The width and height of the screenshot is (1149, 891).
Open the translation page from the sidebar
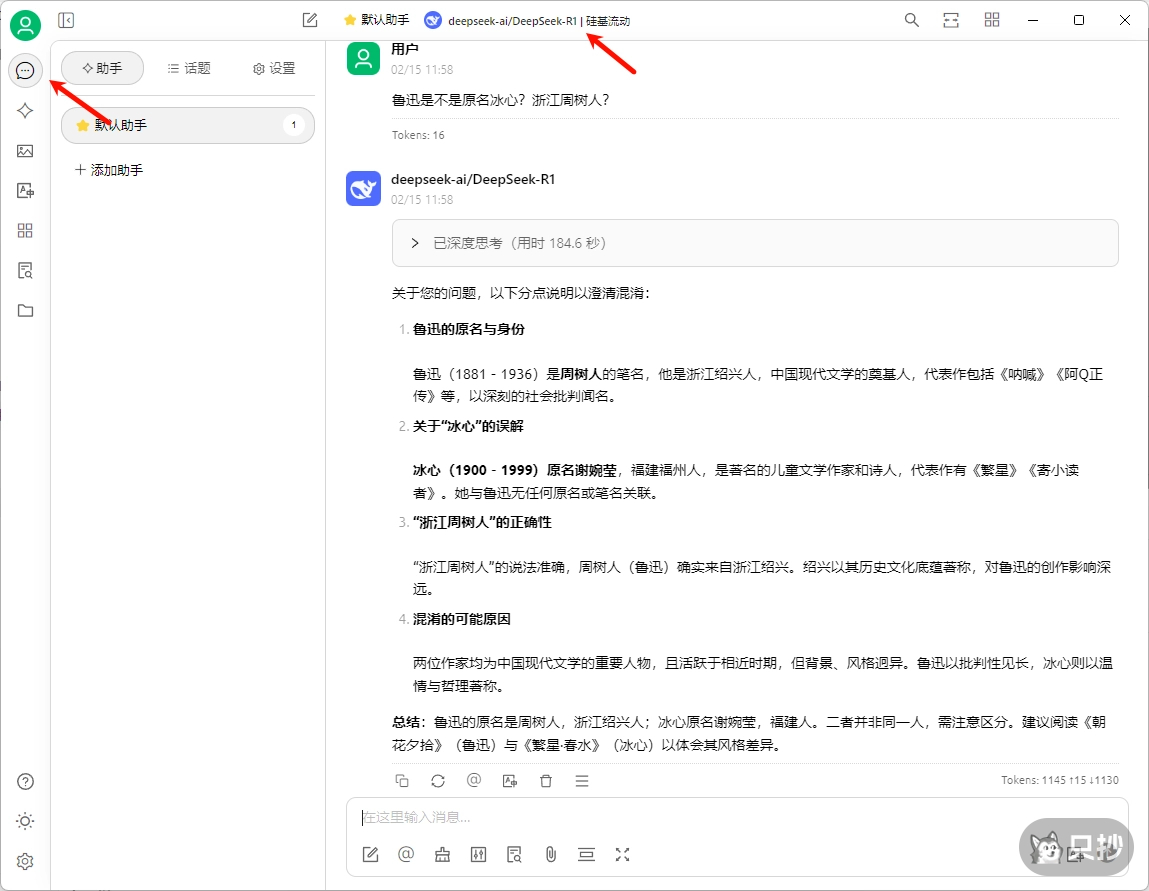[x=25, y=190]
